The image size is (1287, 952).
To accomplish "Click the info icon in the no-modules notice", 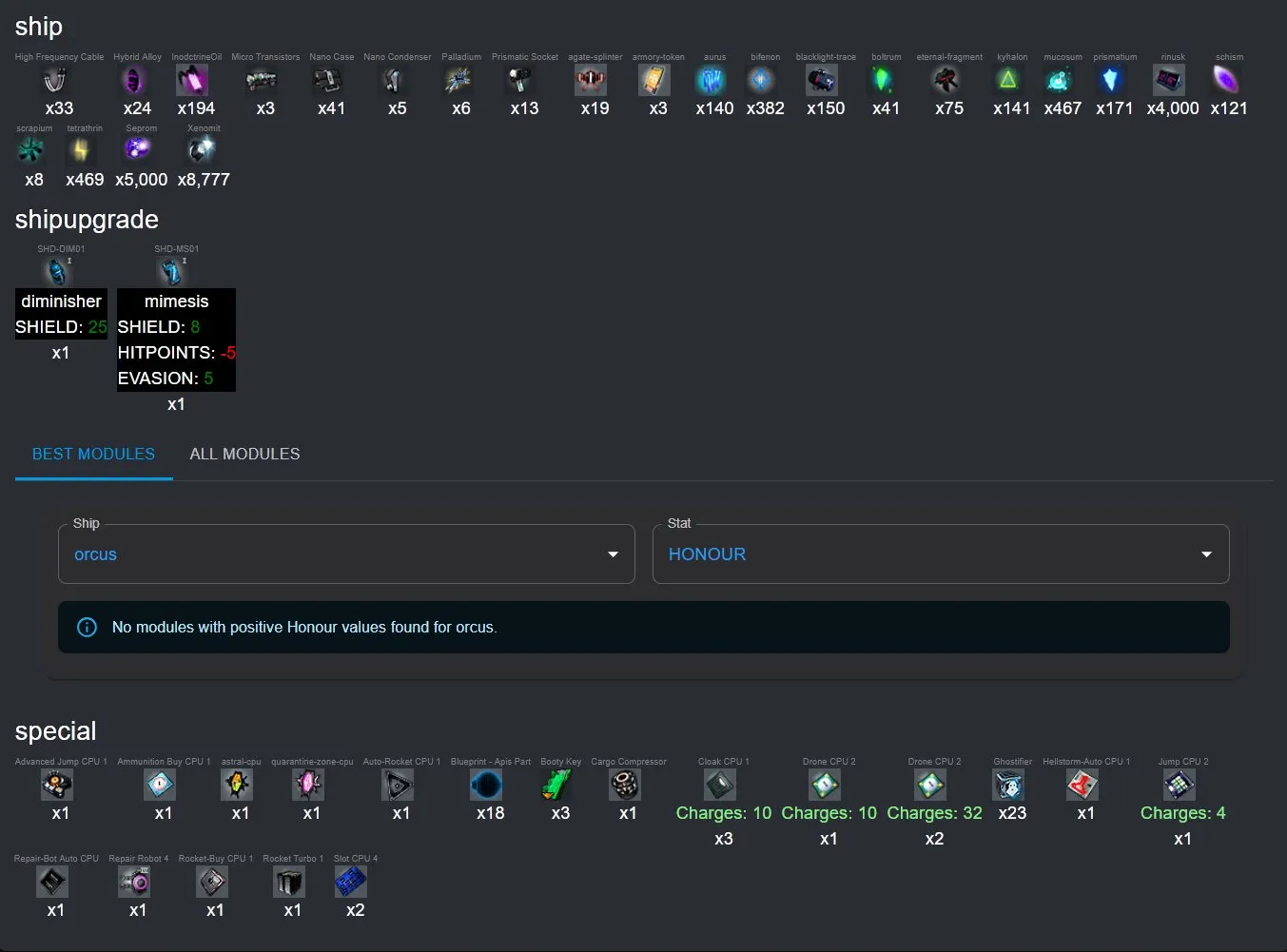I will (x=87, y=627).
